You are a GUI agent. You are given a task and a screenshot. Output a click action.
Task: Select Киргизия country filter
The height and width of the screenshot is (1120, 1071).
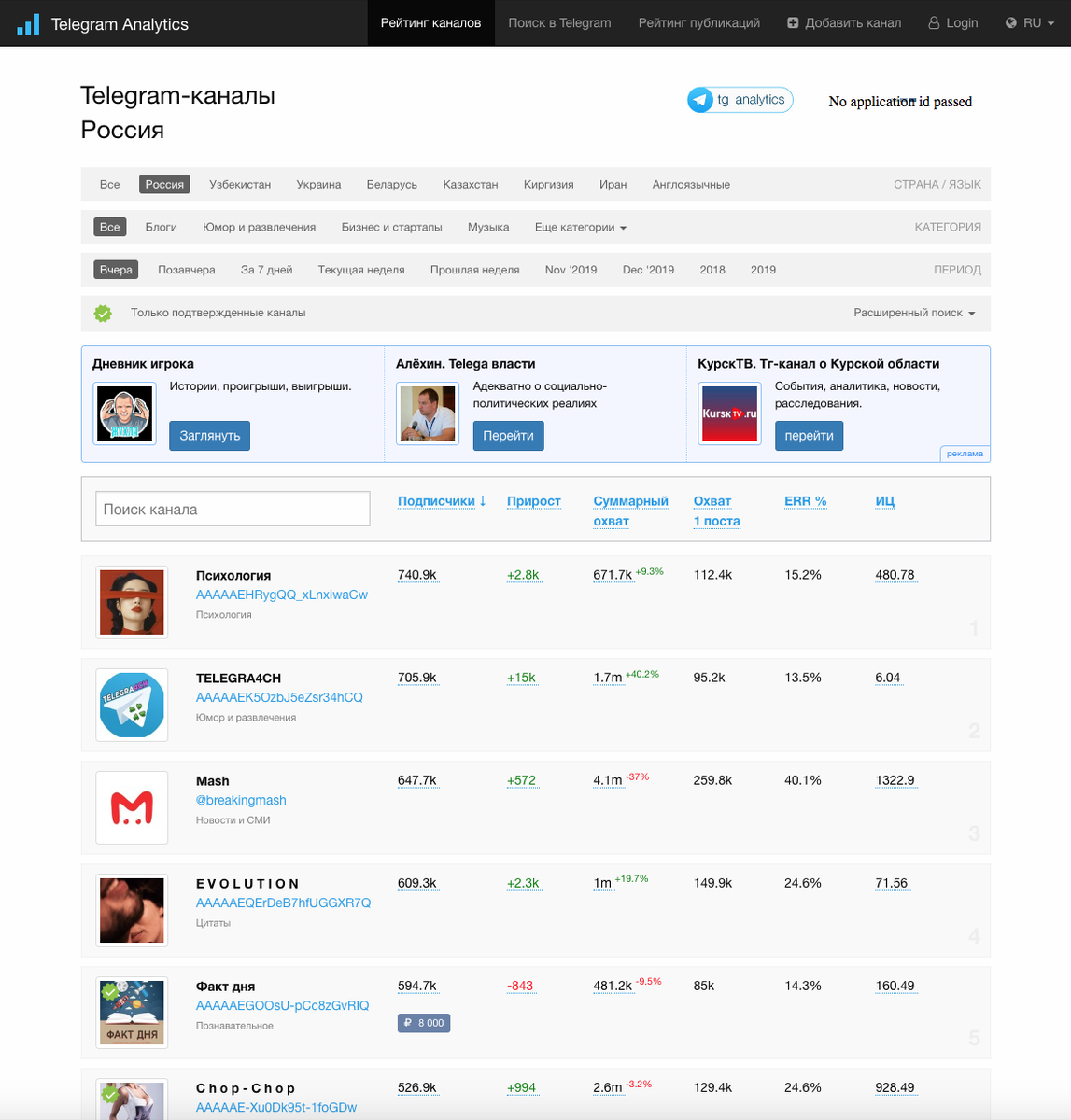(549, 184)
